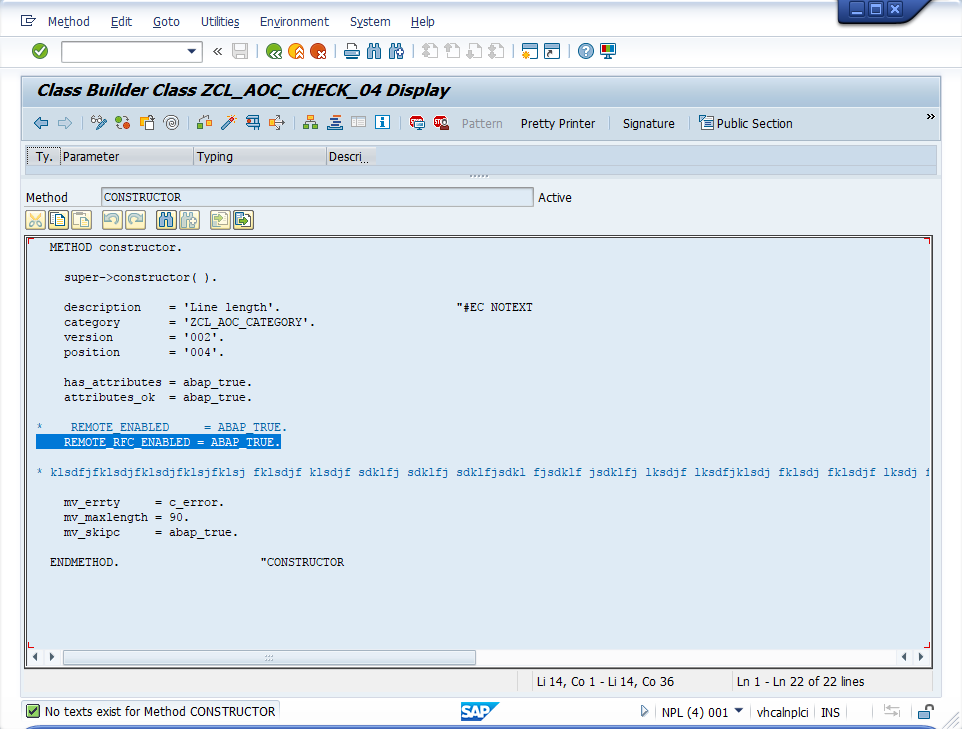Click the red Cancel icon

tap(318, 52)
